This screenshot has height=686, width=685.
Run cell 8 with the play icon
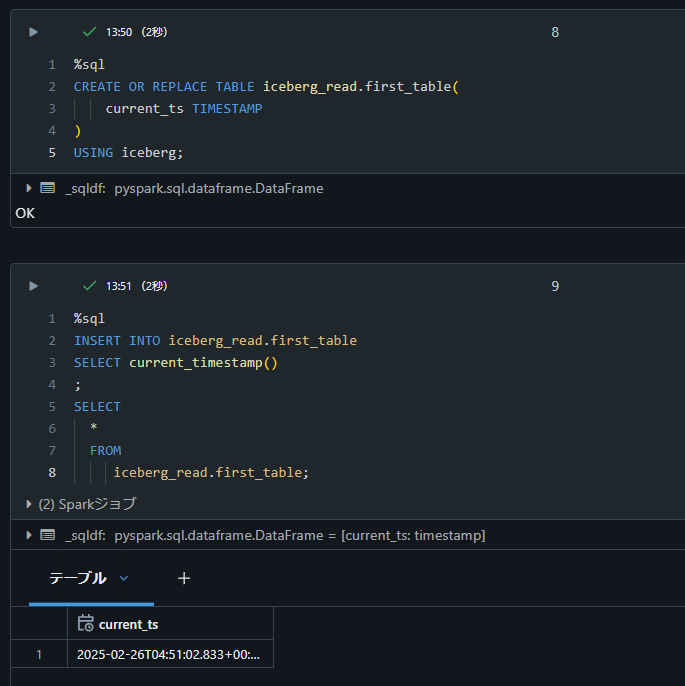(33, 32)
